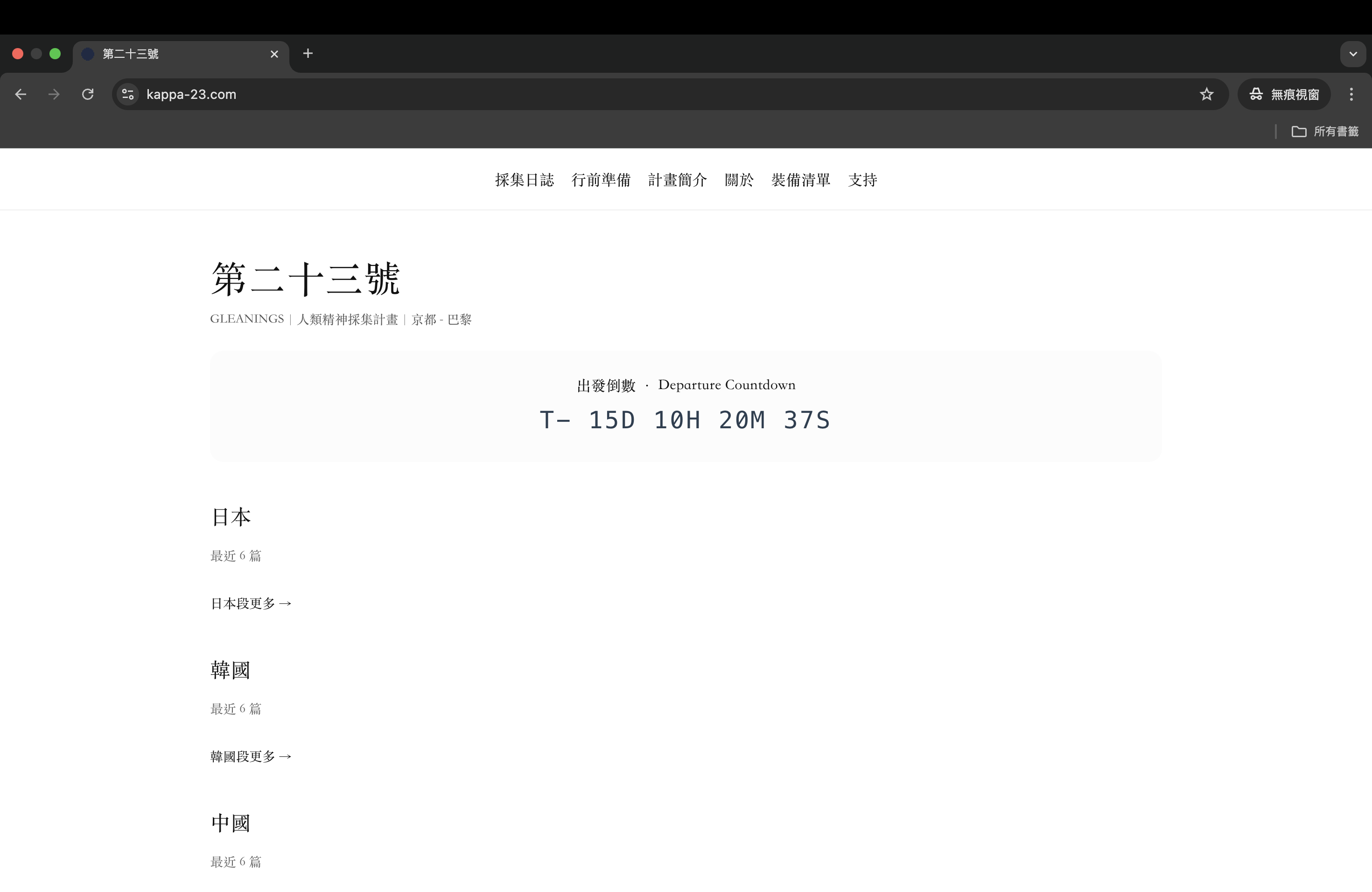Open the 所有書籤 bookmarks folder
Viewport: 1372px width, 892px height.
[1325, 132]
